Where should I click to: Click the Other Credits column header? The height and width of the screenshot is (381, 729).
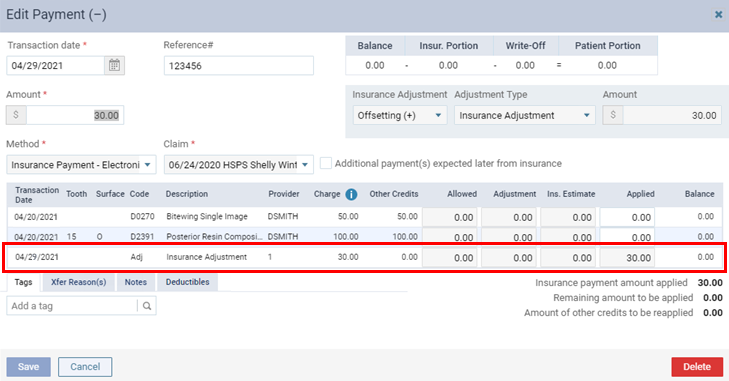[x=394, y=194]
